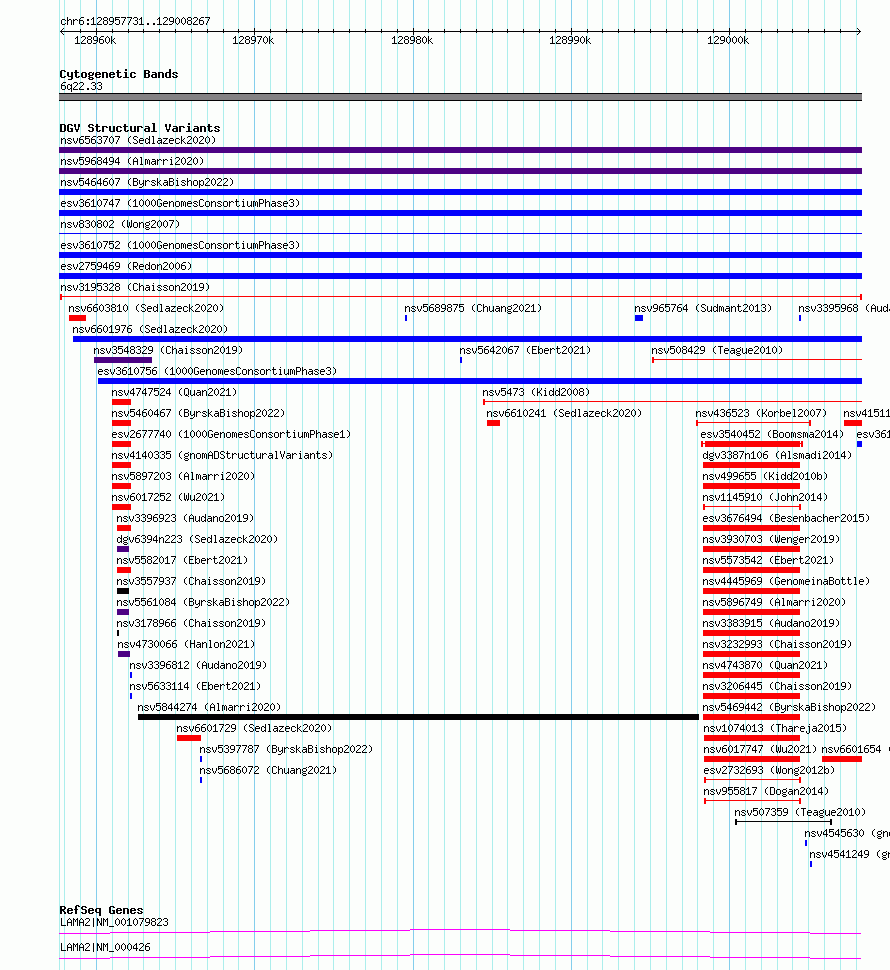
Task: Click the nsv5573542 (Ebert2021) label
Action: (x=768, y=561)
